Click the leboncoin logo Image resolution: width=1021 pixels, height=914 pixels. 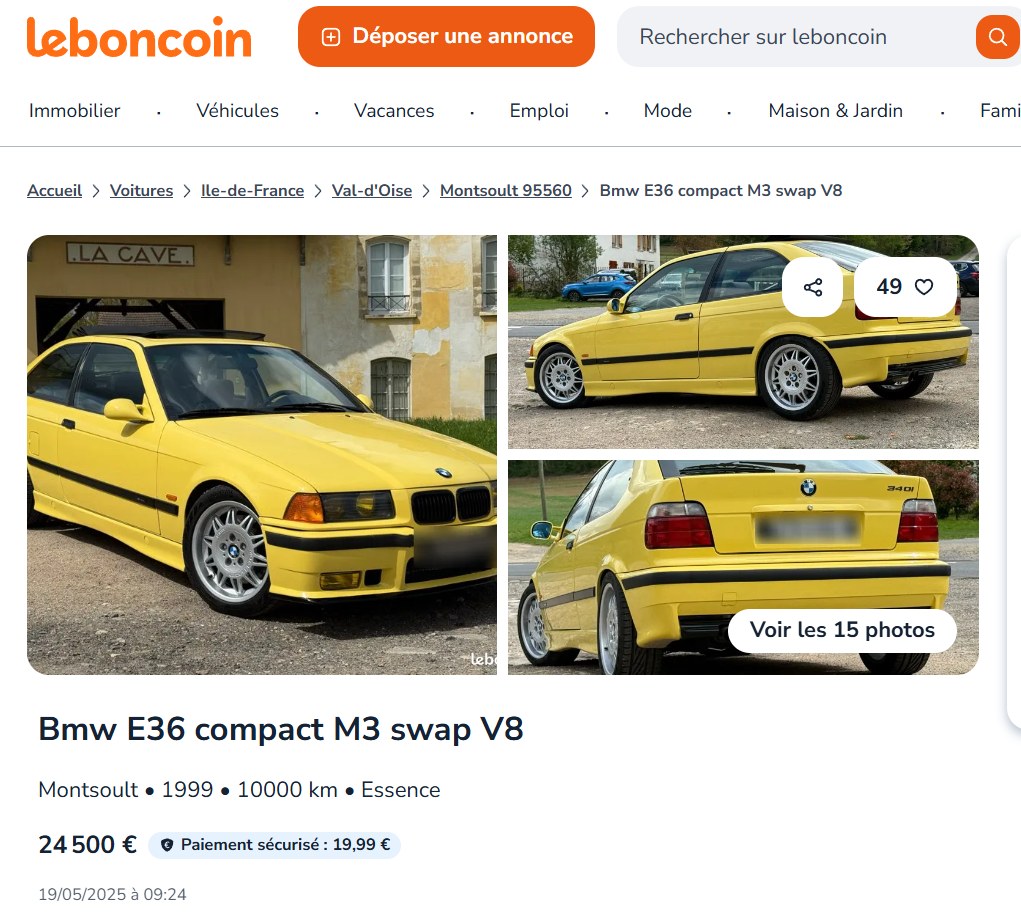point(139,37)
